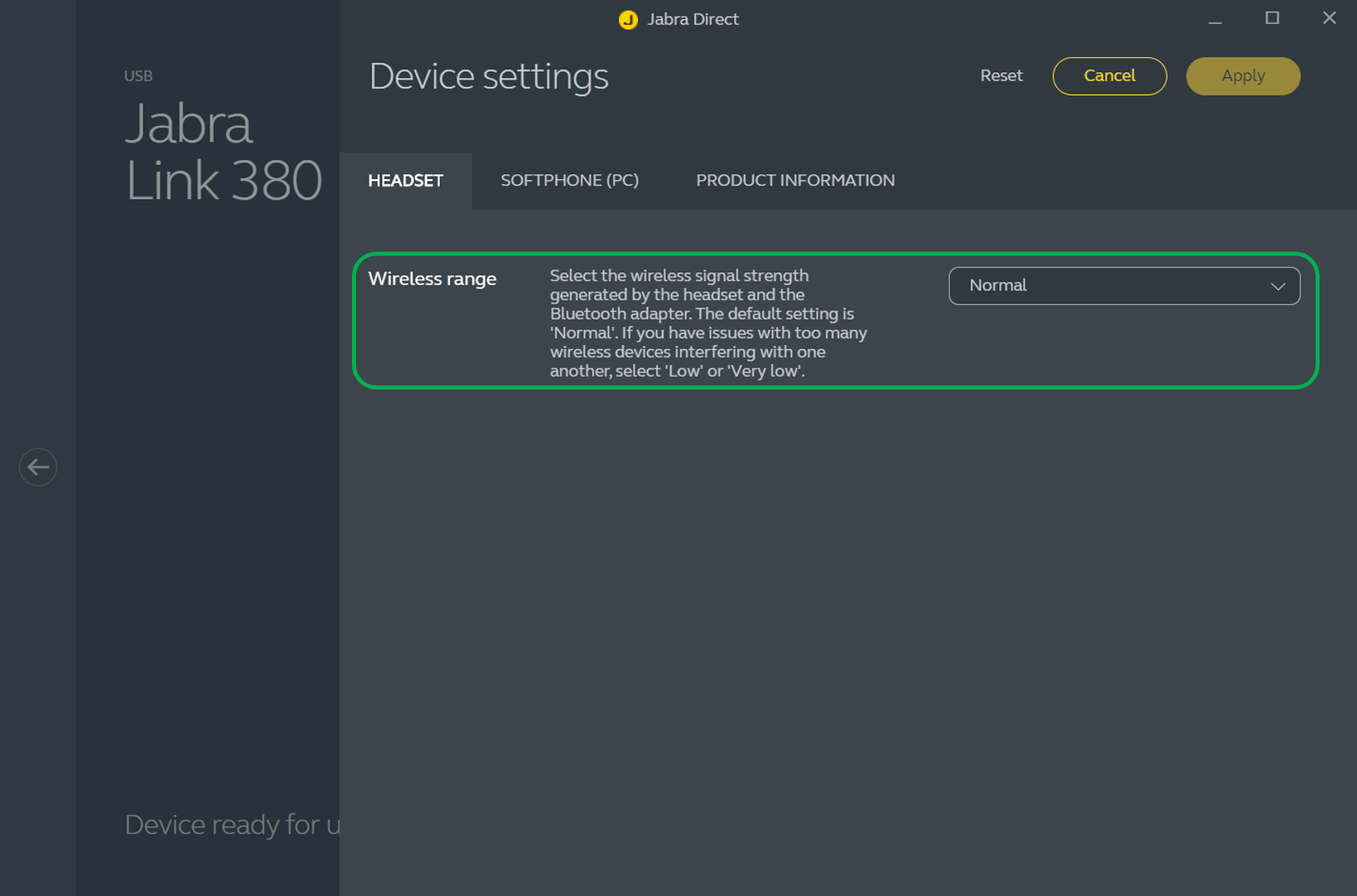Apply the device settings changes

coord(1242,76)
